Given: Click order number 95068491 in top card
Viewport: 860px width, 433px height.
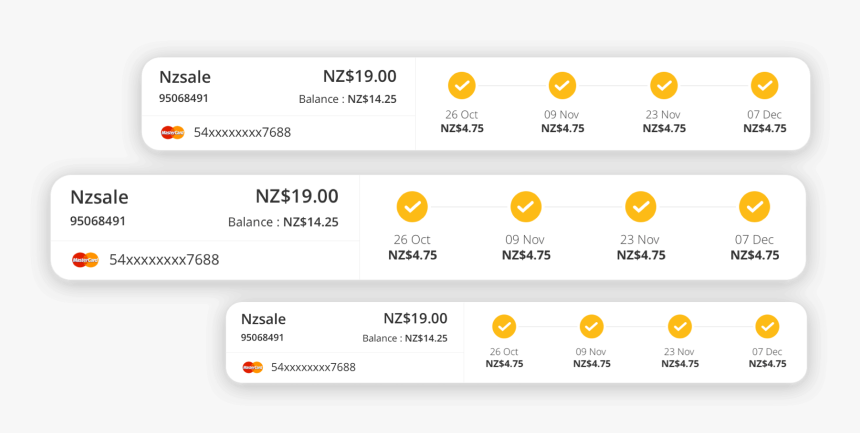Looking at the screenshot, I should click(184, 98).
